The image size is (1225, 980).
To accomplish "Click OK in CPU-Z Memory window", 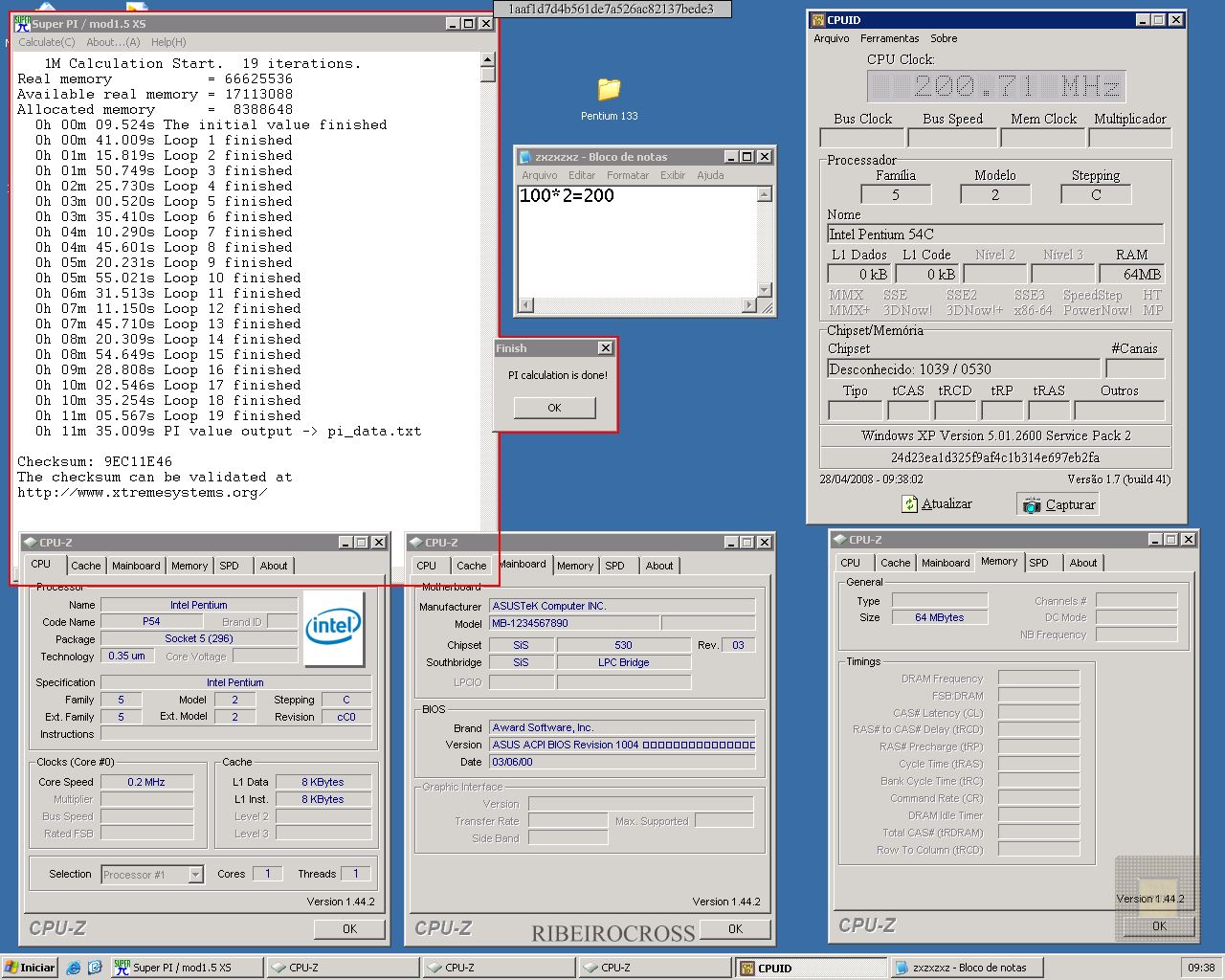I will [x=1159, y=925].
